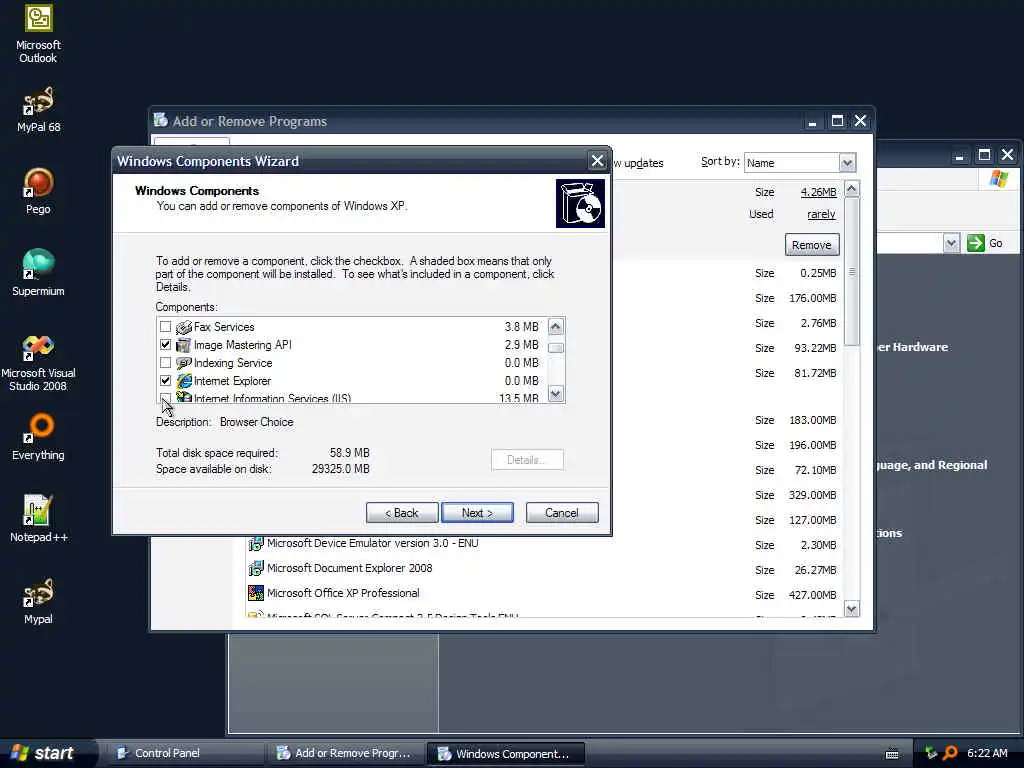Viewport: 1024px width, 768px height.
Task: Click the orange search tray icon
Action: (x=950, y=753)
